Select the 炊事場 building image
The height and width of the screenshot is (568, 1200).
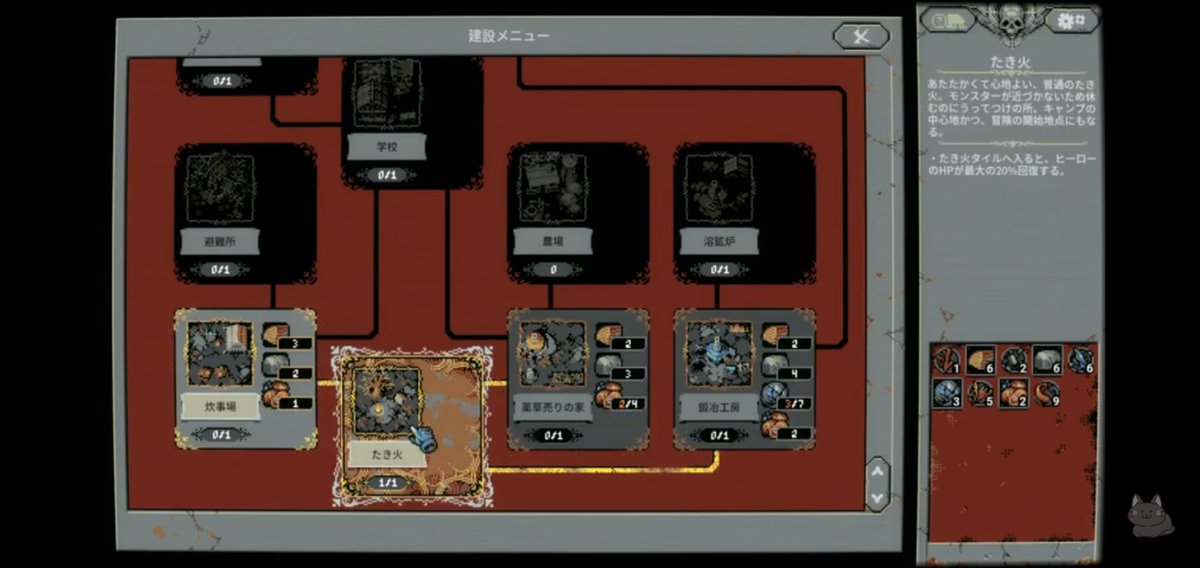click(x=221, y=353)
